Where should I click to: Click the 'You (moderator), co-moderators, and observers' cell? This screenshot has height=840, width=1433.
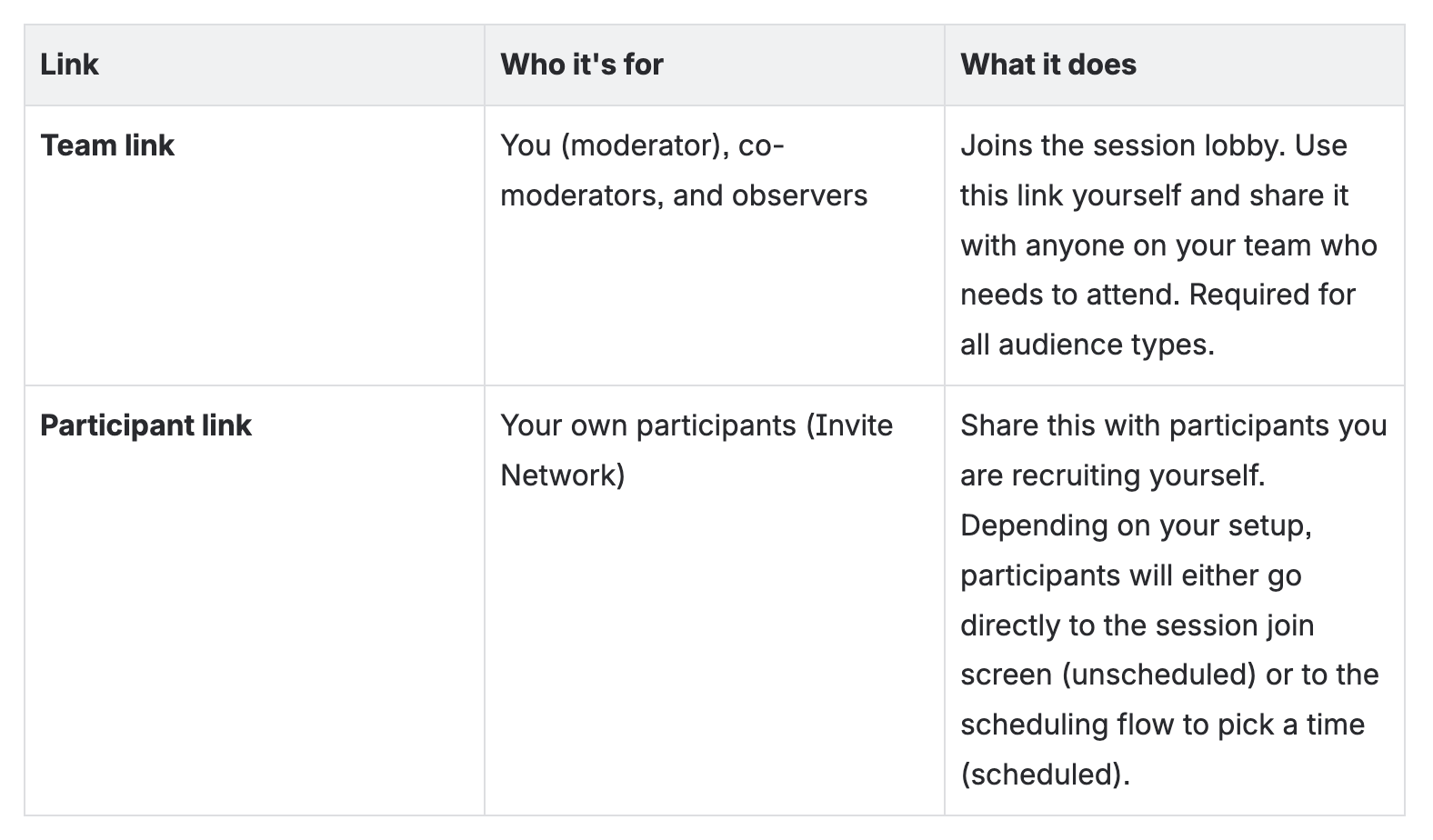pyautogui.click(x=684, y=170)
